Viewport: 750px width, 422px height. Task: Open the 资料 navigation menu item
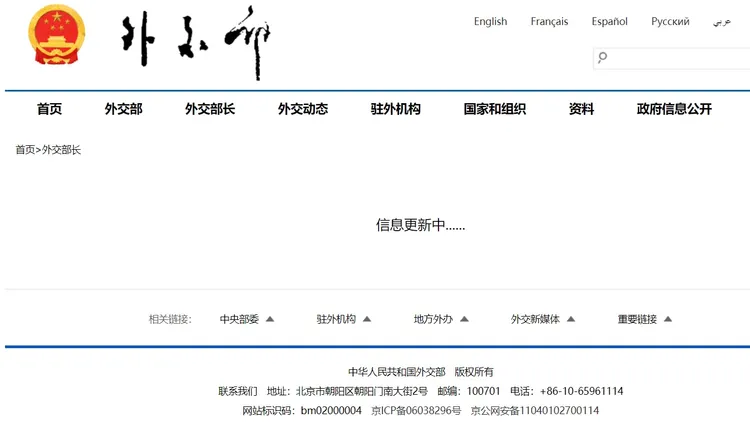coord(581,109)
